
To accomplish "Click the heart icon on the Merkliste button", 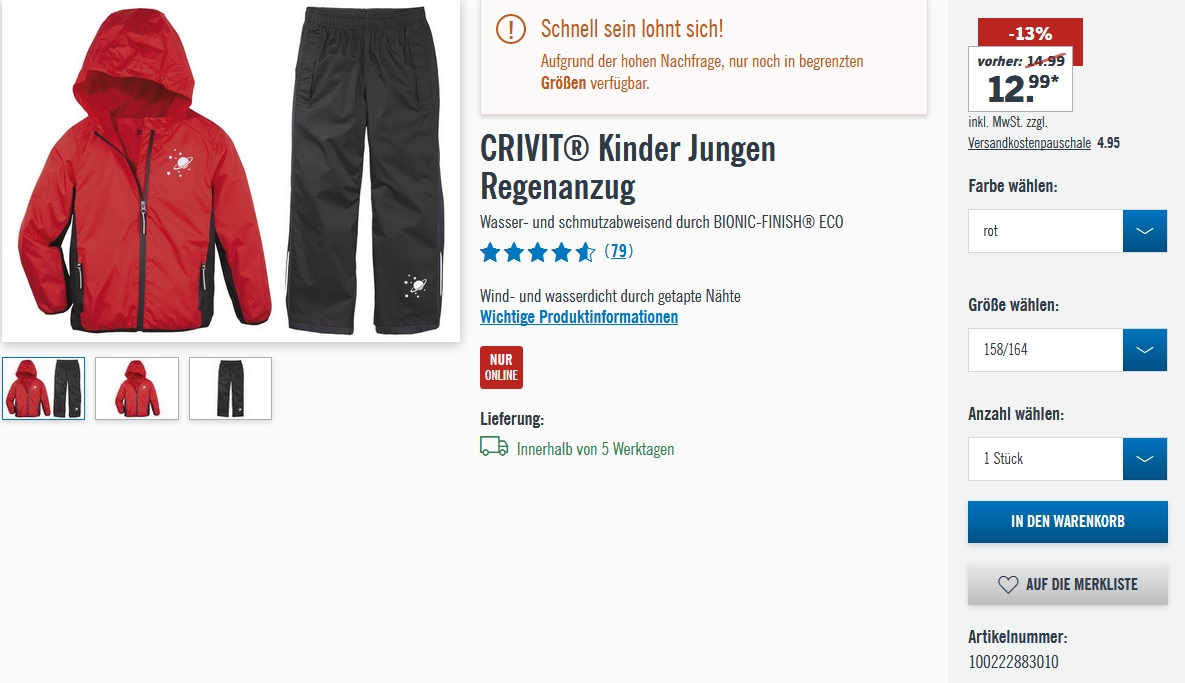I will (x=1008, y=584).
